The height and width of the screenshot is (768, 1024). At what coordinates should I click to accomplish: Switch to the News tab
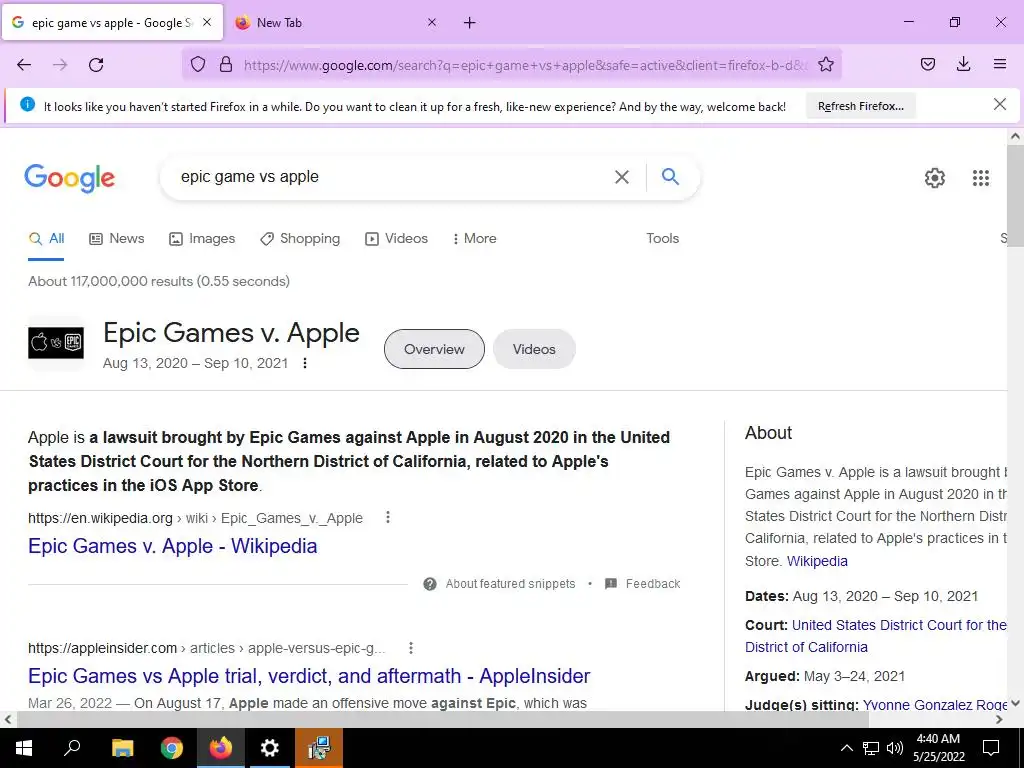tap(117, 239)
